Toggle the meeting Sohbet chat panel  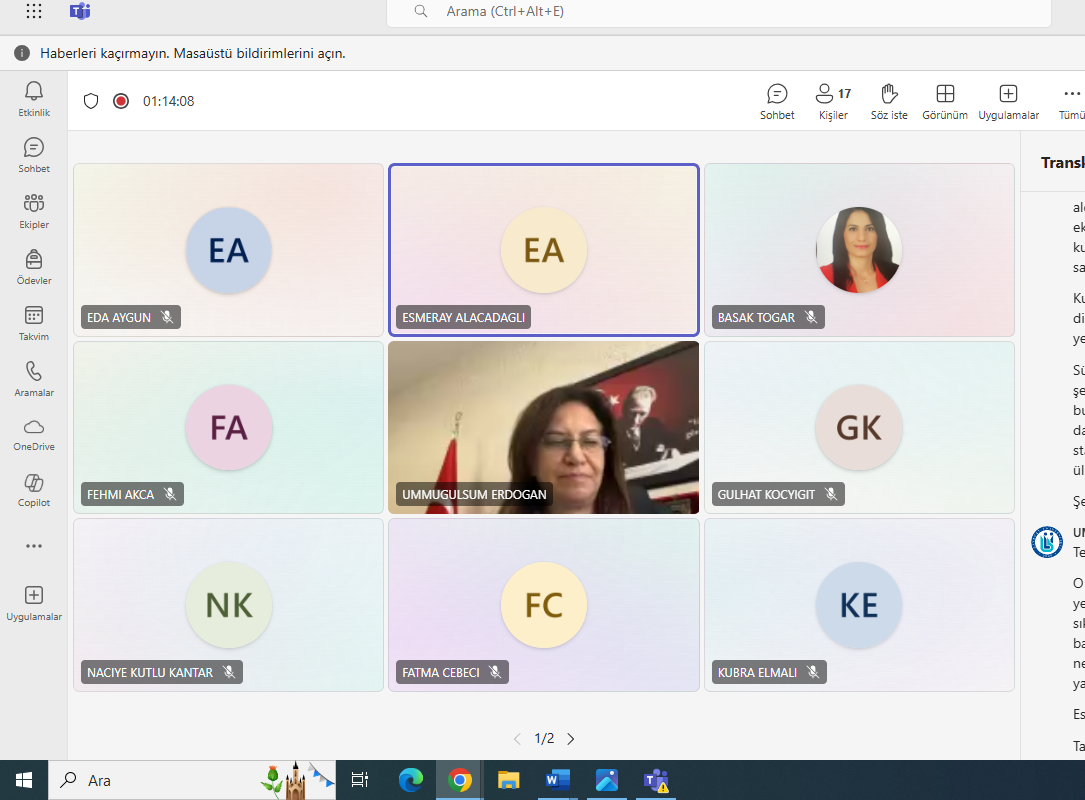(x=777, y=101)
